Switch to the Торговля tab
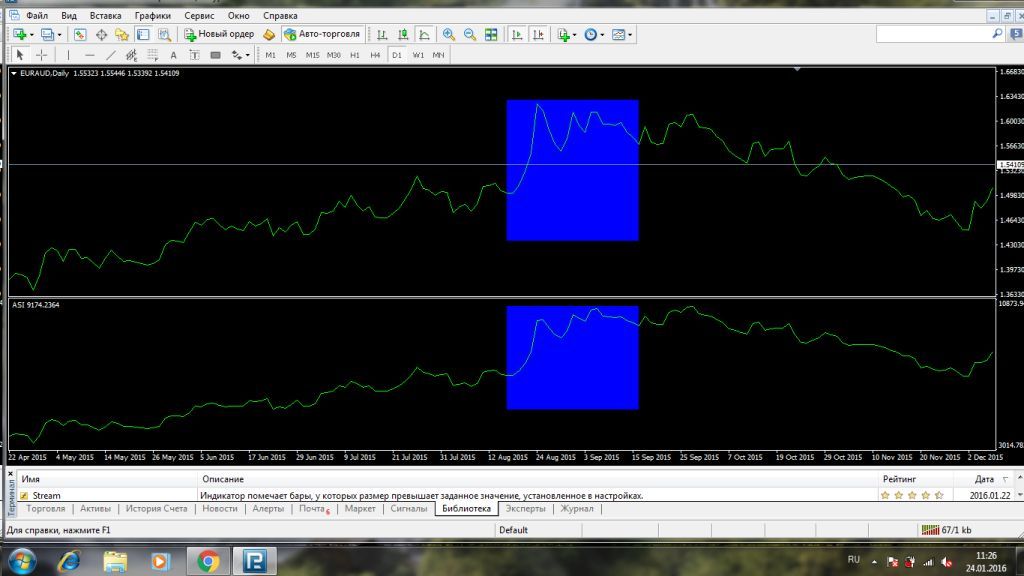 [46, 509]
